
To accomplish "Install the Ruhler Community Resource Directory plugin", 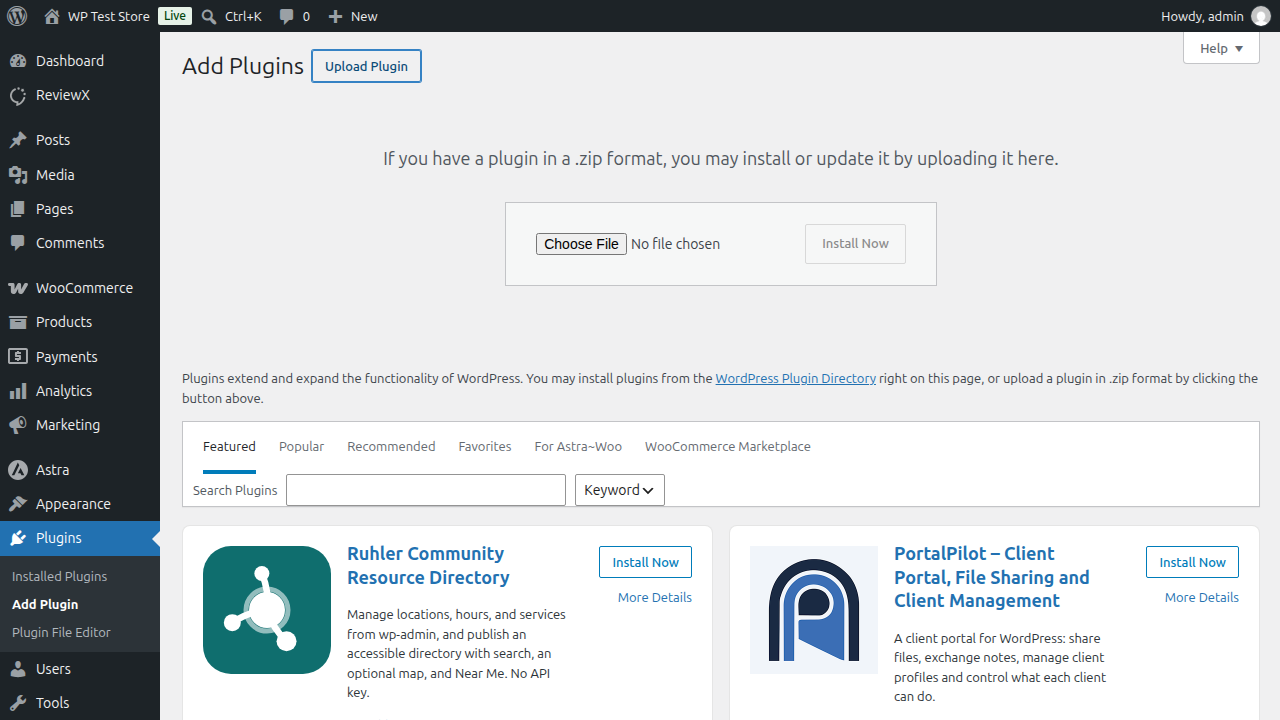I will pyautogui.click(x=645, y=562).
